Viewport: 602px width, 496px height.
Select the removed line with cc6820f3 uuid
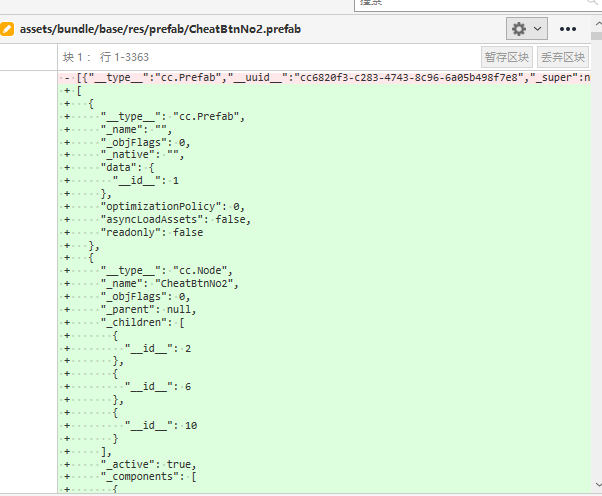324,78
